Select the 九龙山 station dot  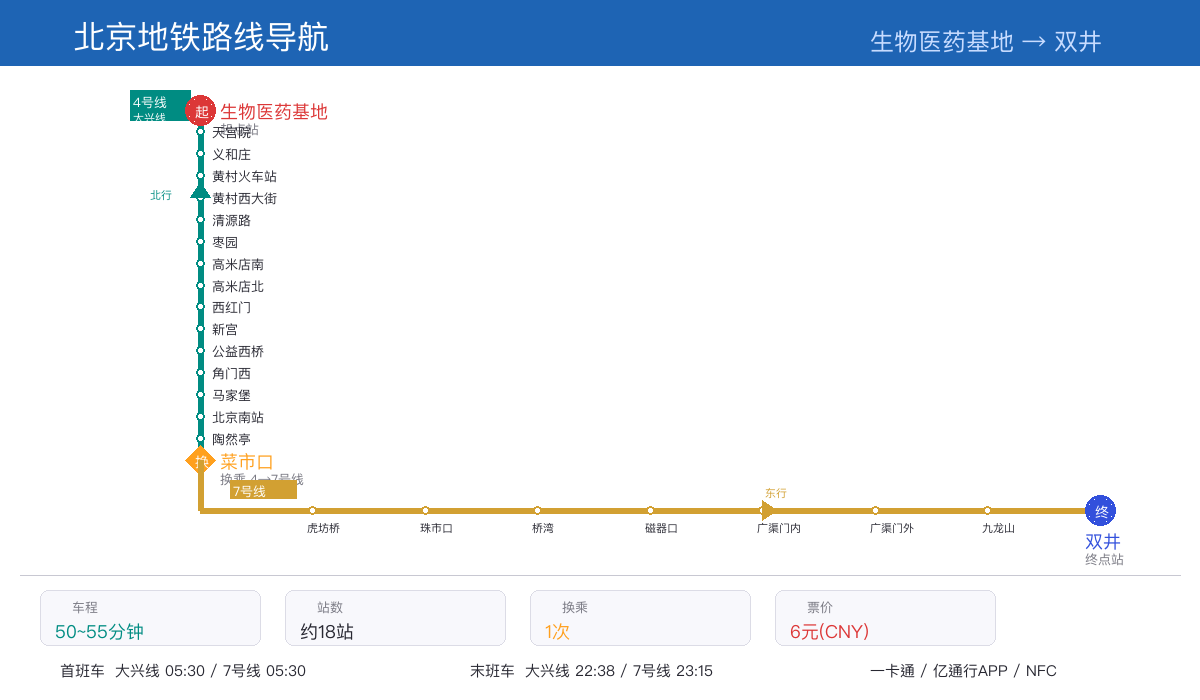pyautogui.click(x=987, y=511)
